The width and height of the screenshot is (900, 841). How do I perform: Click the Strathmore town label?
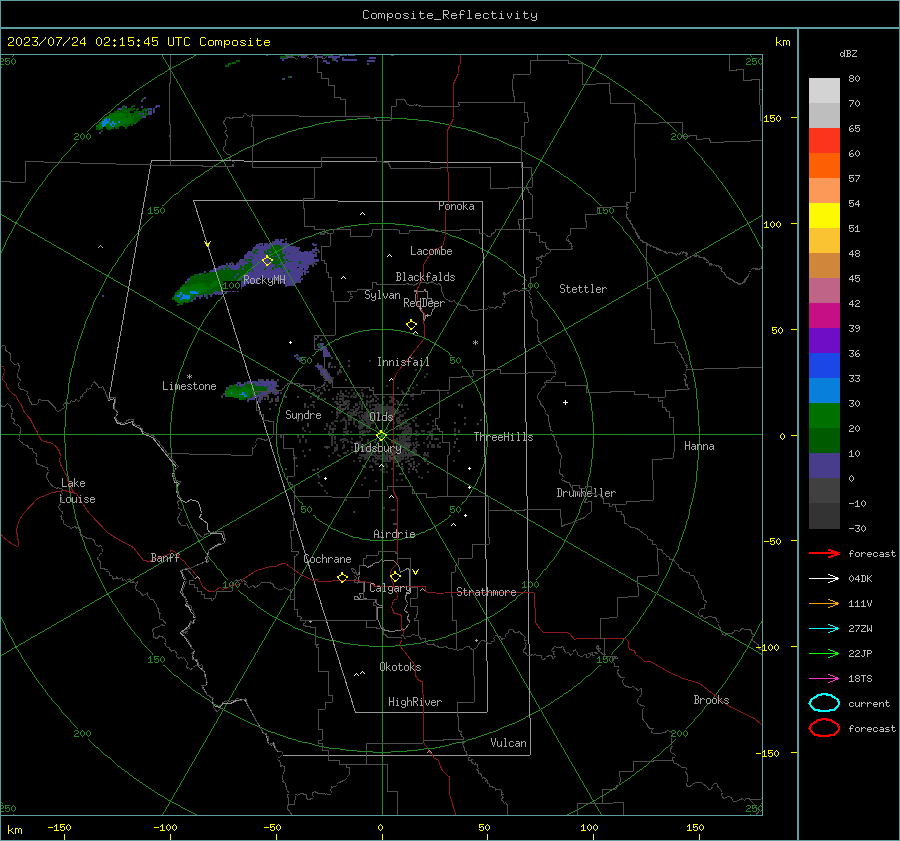(486, 592)
